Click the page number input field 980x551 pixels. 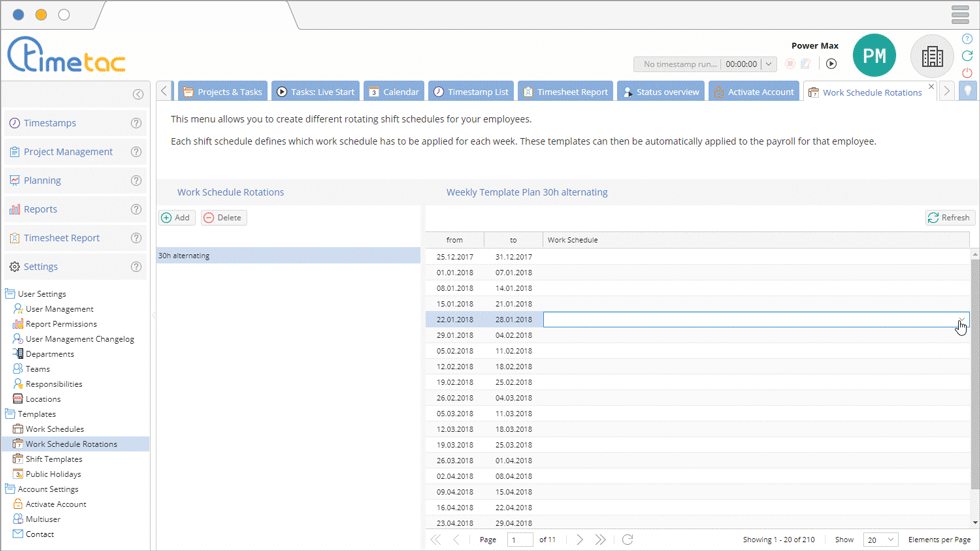point(520,540)
